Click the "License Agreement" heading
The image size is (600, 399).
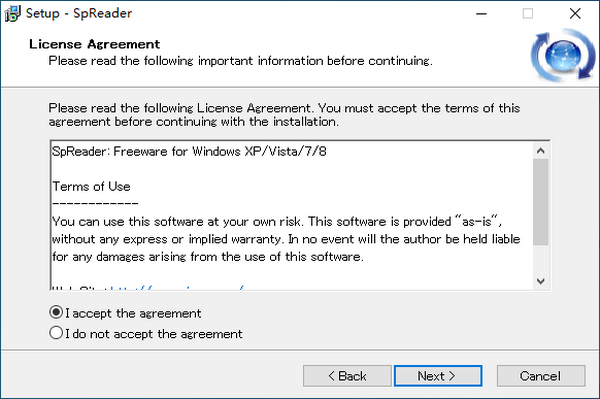[95, 44]
